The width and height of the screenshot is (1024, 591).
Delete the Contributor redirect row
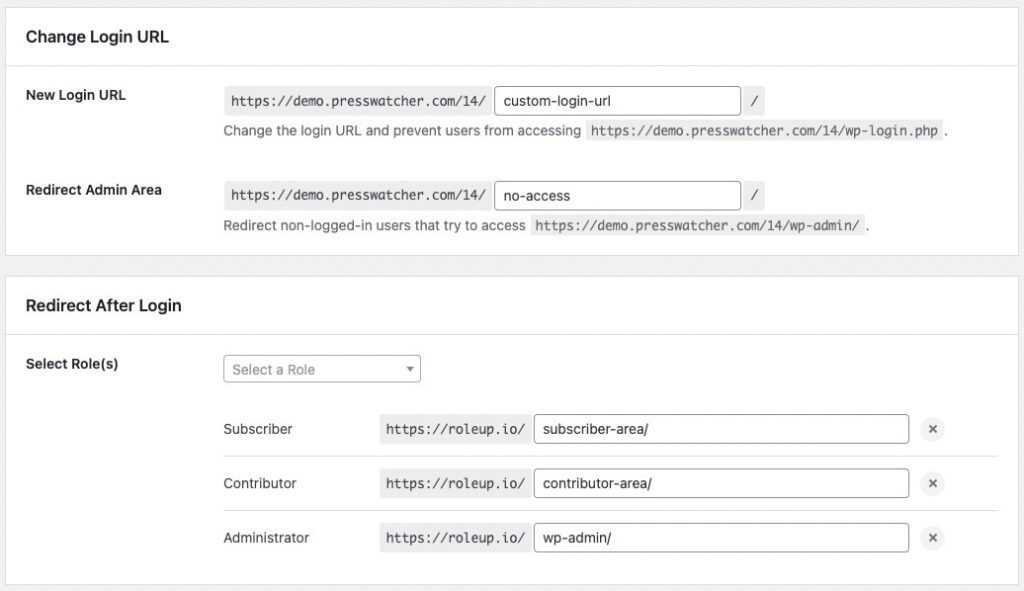click(x=932, y=483)
